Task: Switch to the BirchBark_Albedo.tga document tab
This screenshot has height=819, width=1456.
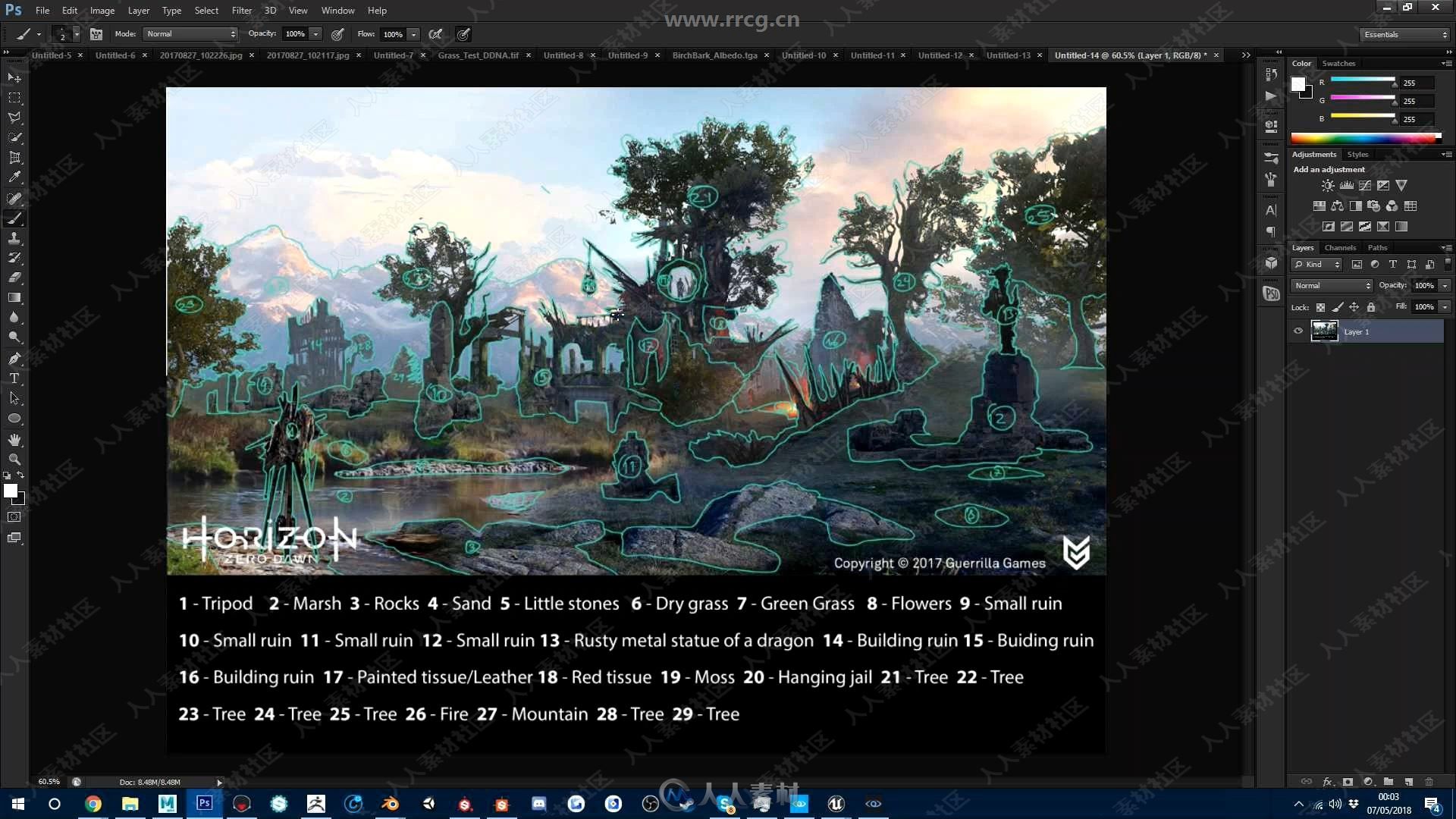Action: tap(715, 55)
